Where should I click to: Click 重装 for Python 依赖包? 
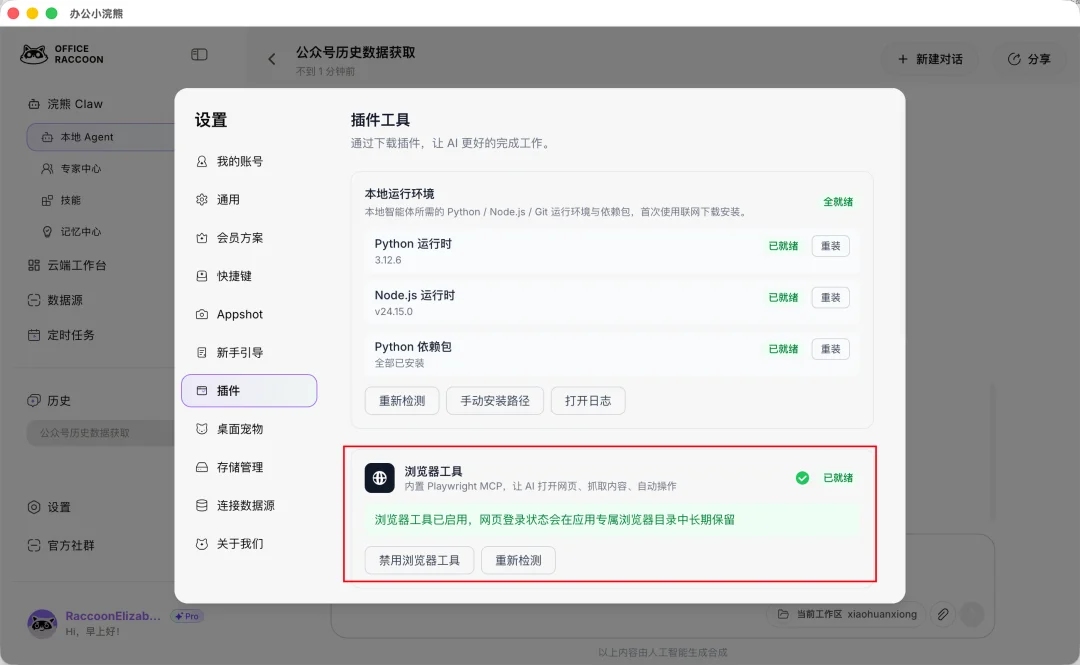(830, 349)
